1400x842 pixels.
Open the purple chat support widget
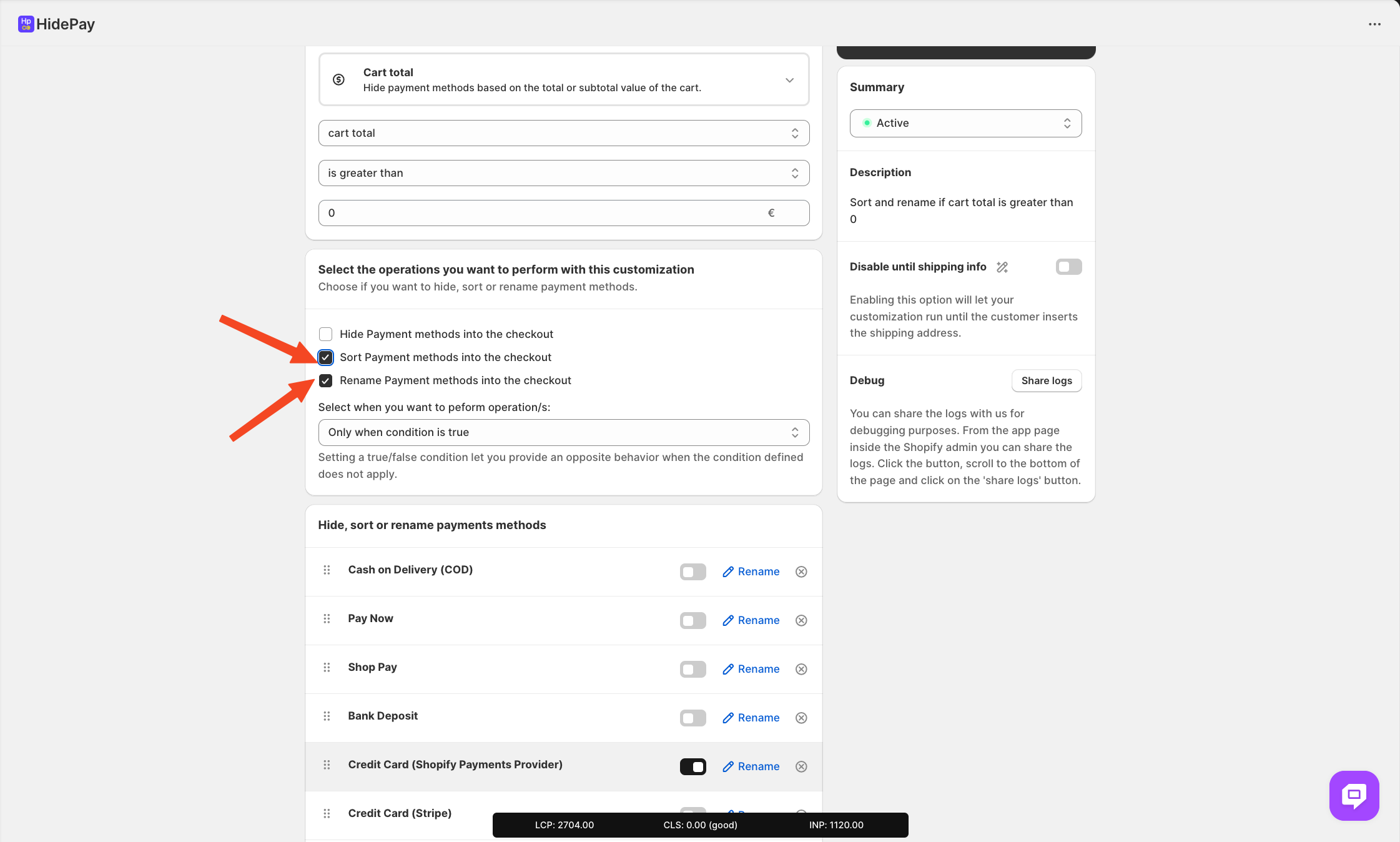point(1354,795)
